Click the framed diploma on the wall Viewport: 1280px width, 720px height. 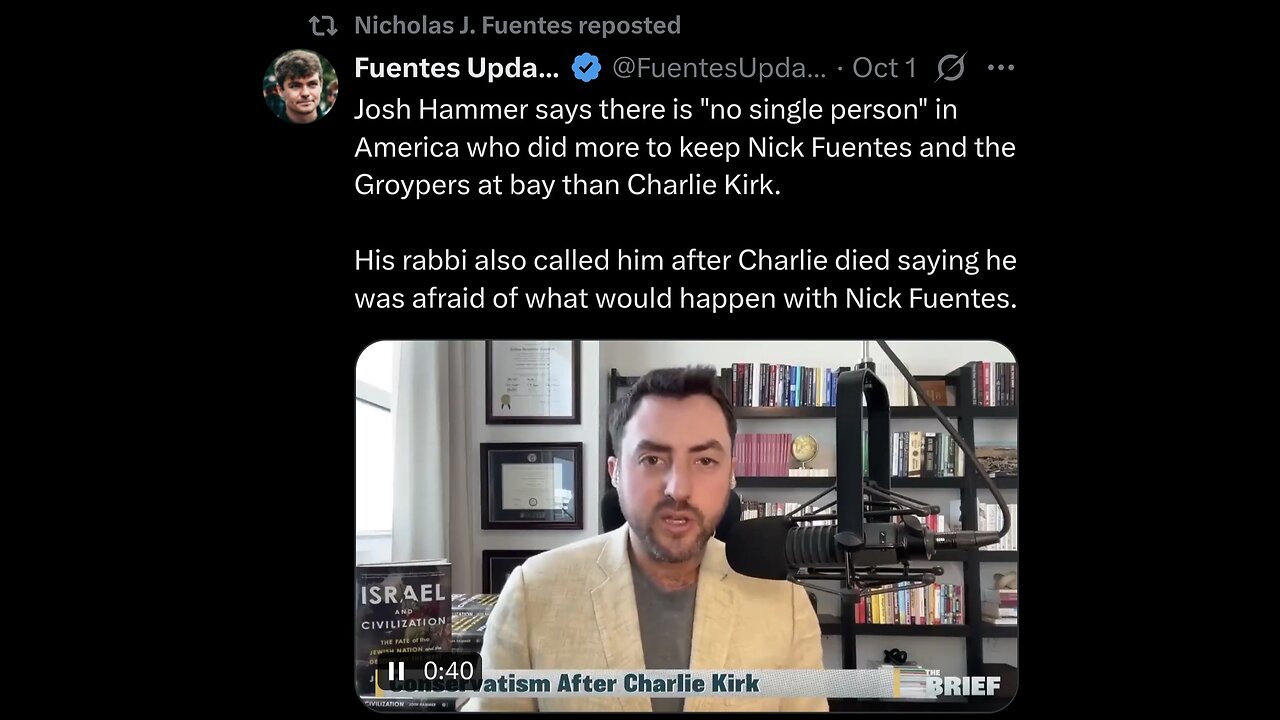[x=531, y=382]
